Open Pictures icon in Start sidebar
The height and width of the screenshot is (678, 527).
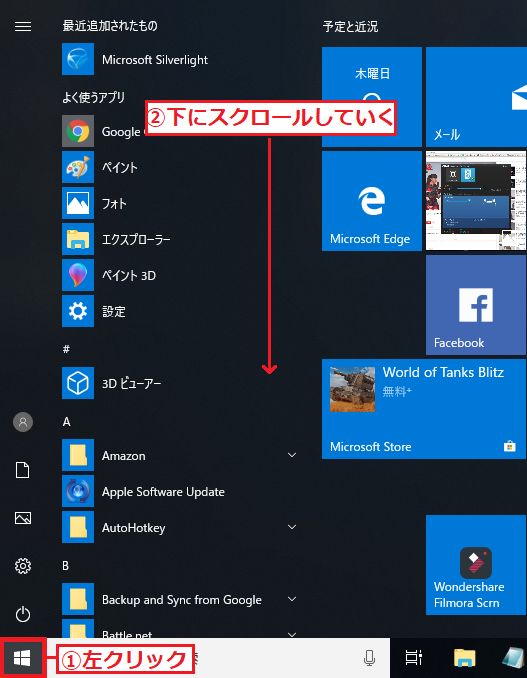point(23,518)
